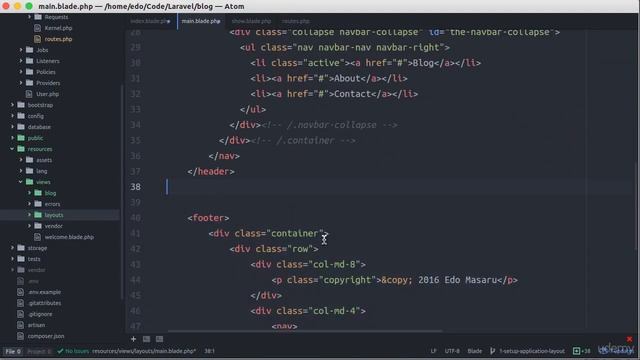Expand the tests folder arrow
This screenshot has width=640, height=360.
(12, 259)
